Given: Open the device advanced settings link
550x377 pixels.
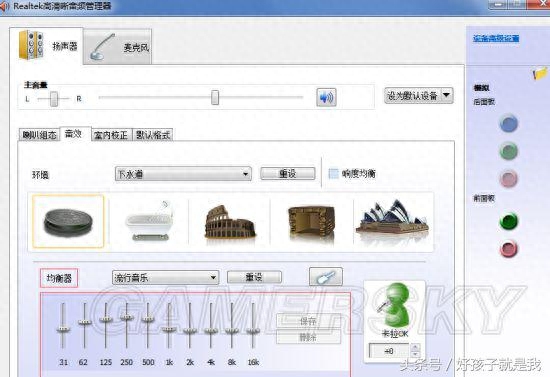Looking at the screenshot, I should (x=496, y=38).
